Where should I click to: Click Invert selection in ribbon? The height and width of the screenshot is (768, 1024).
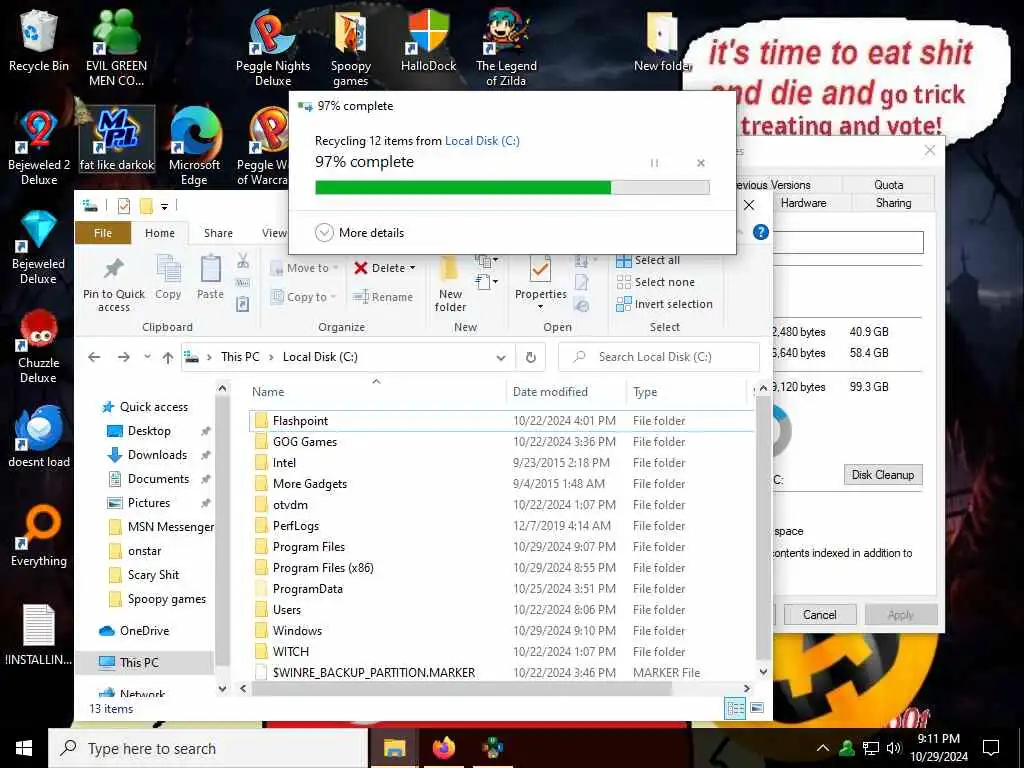[x=664, y=304]
